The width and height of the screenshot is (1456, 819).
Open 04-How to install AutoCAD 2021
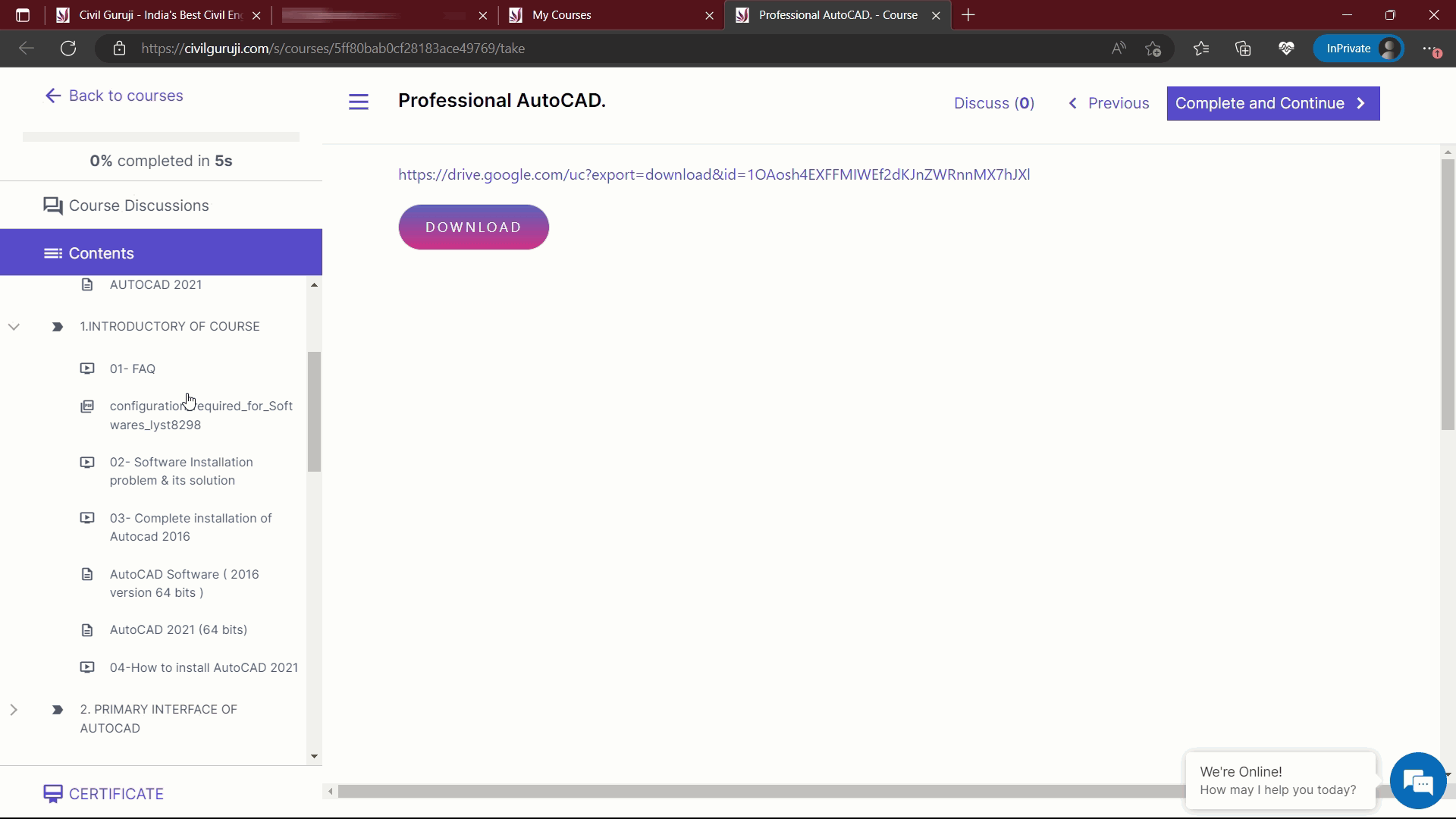pyautogui.click(x=204, y=667)
